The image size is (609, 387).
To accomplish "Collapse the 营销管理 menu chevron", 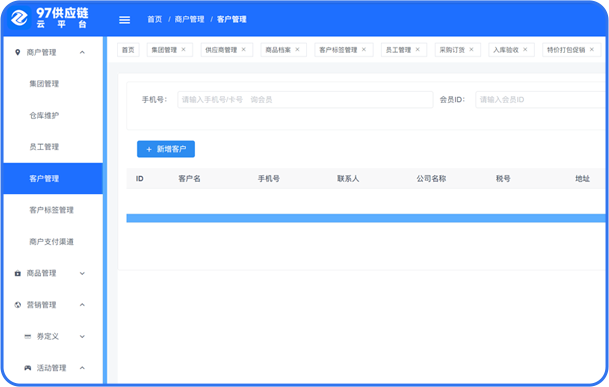I will click(x=82, y=305).
